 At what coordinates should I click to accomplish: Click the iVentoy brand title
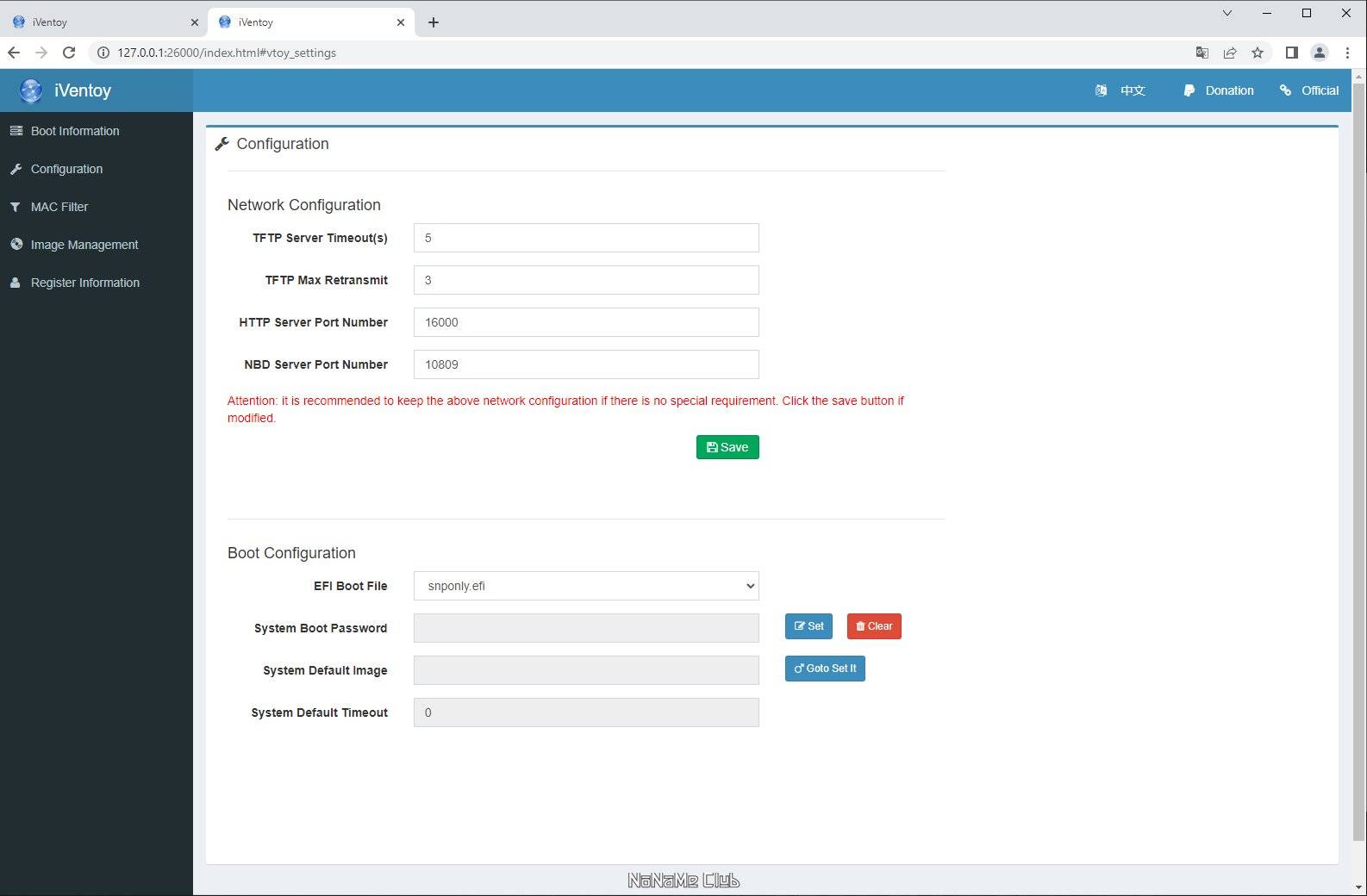pyautogui.click(x=83, y=90)
